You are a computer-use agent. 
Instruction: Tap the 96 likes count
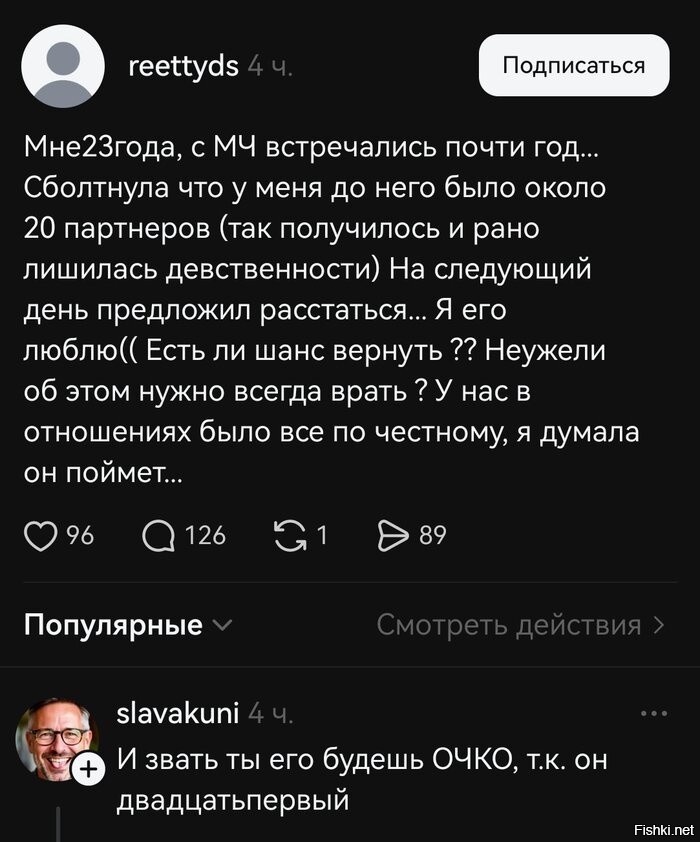(80, 536)
